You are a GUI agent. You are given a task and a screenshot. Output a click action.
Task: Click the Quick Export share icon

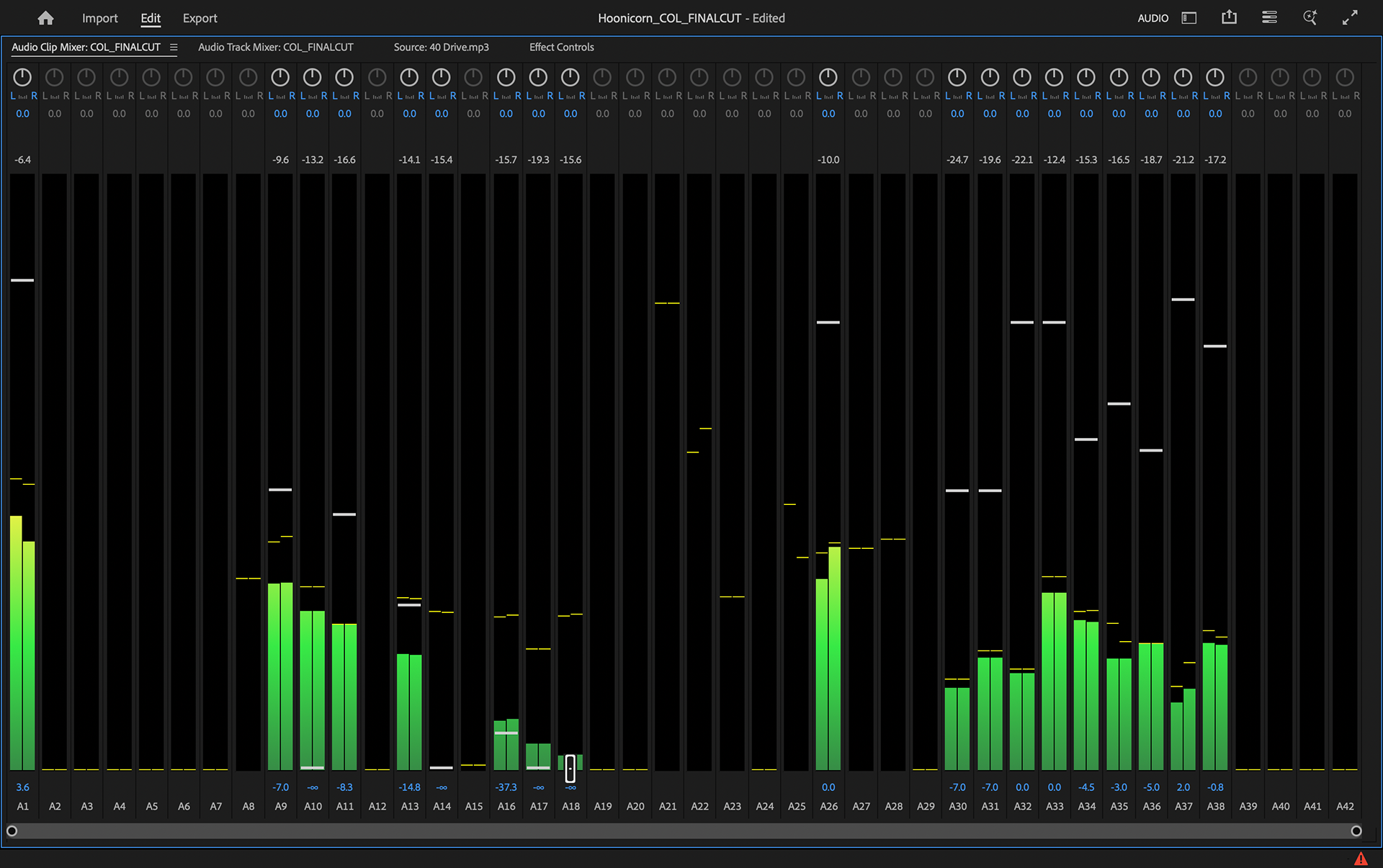click(1230, 17)
